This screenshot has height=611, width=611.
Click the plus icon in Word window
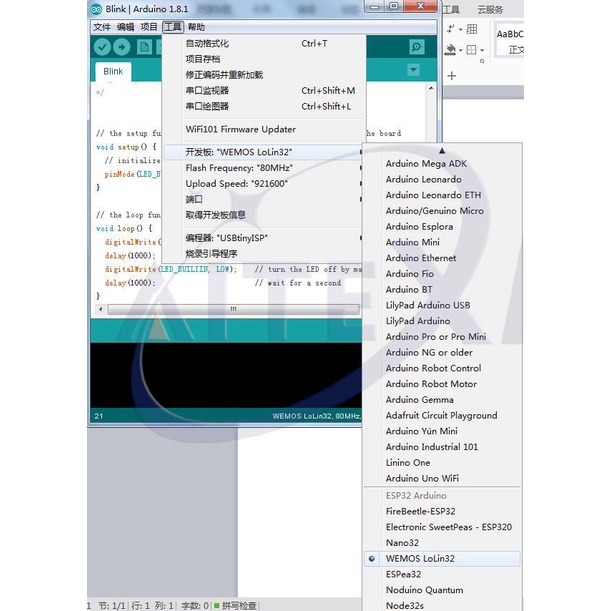point(452,76)
